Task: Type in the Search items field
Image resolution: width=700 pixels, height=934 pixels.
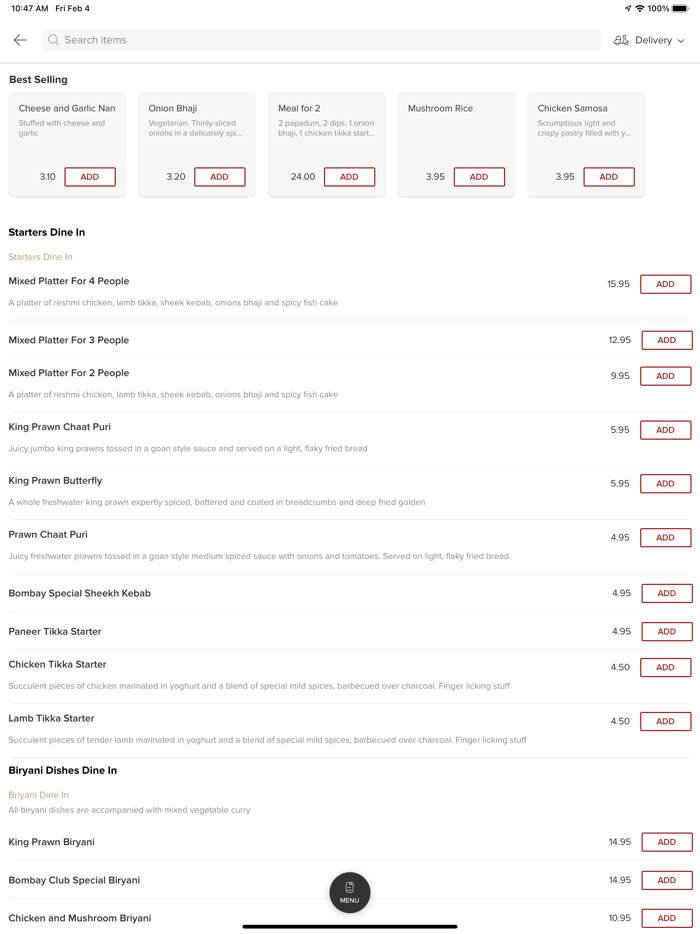Action: point(320,40)
